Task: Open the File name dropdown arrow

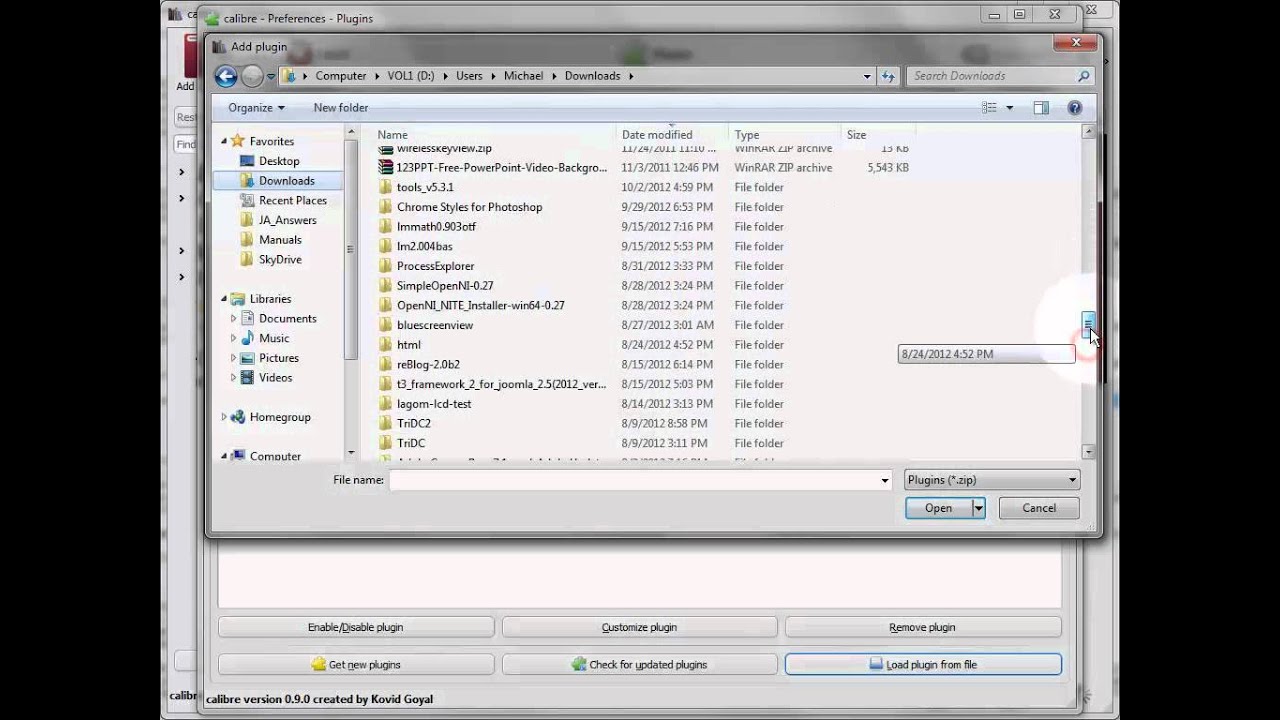Action: pyautogui.click(x=885, y=480)
